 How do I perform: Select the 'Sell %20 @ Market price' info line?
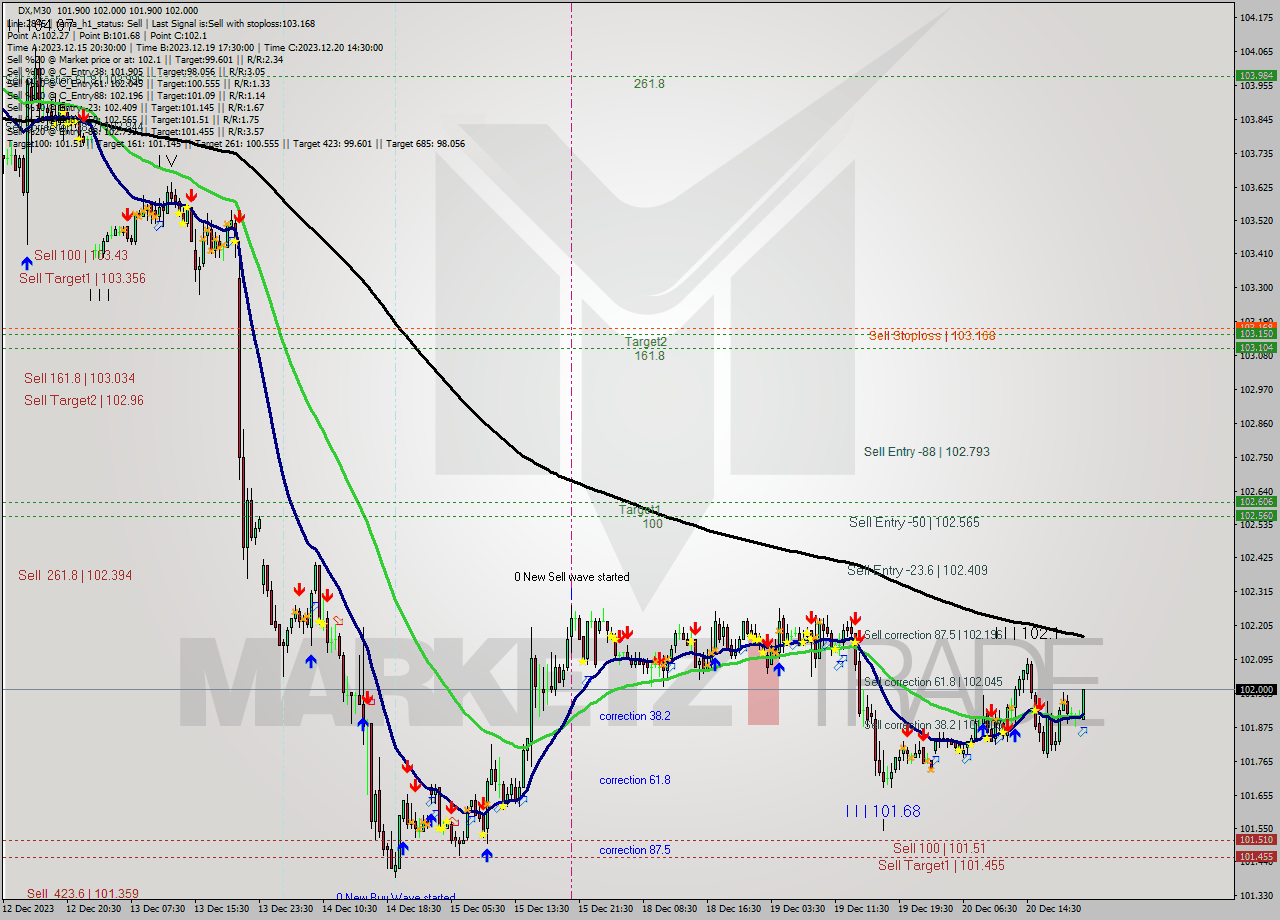point(145,59)
